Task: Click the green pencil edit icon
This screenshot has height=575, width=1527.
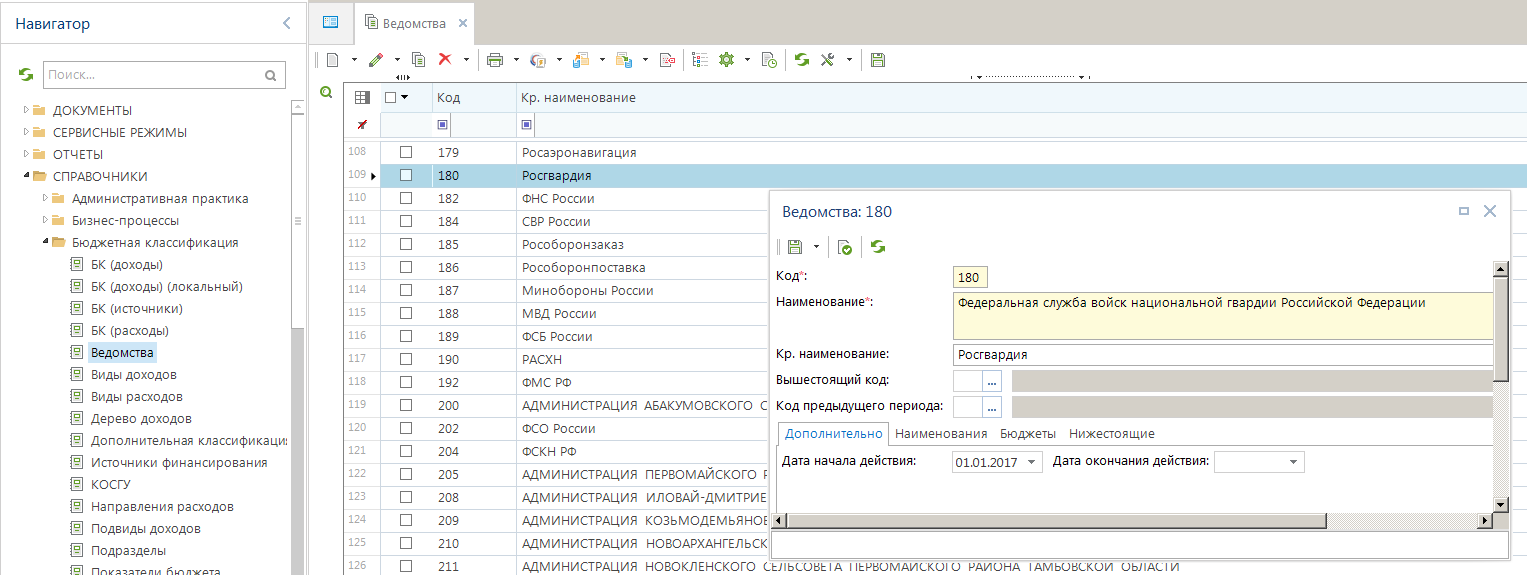Action: click(376, 60)
